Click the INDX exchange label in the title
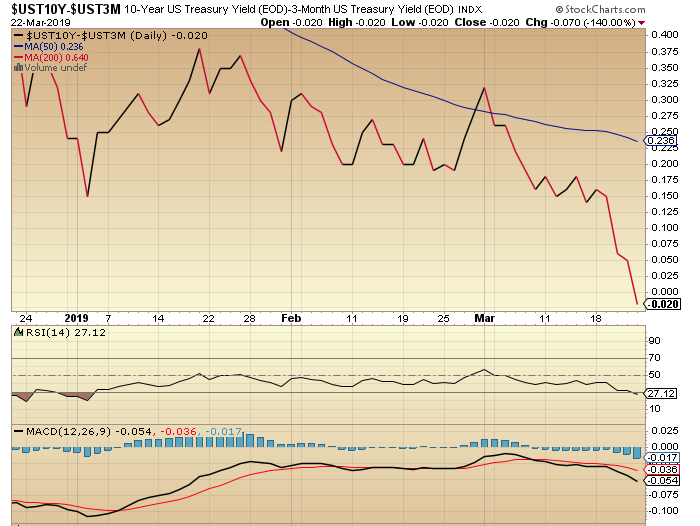 (x=471, y=9)
